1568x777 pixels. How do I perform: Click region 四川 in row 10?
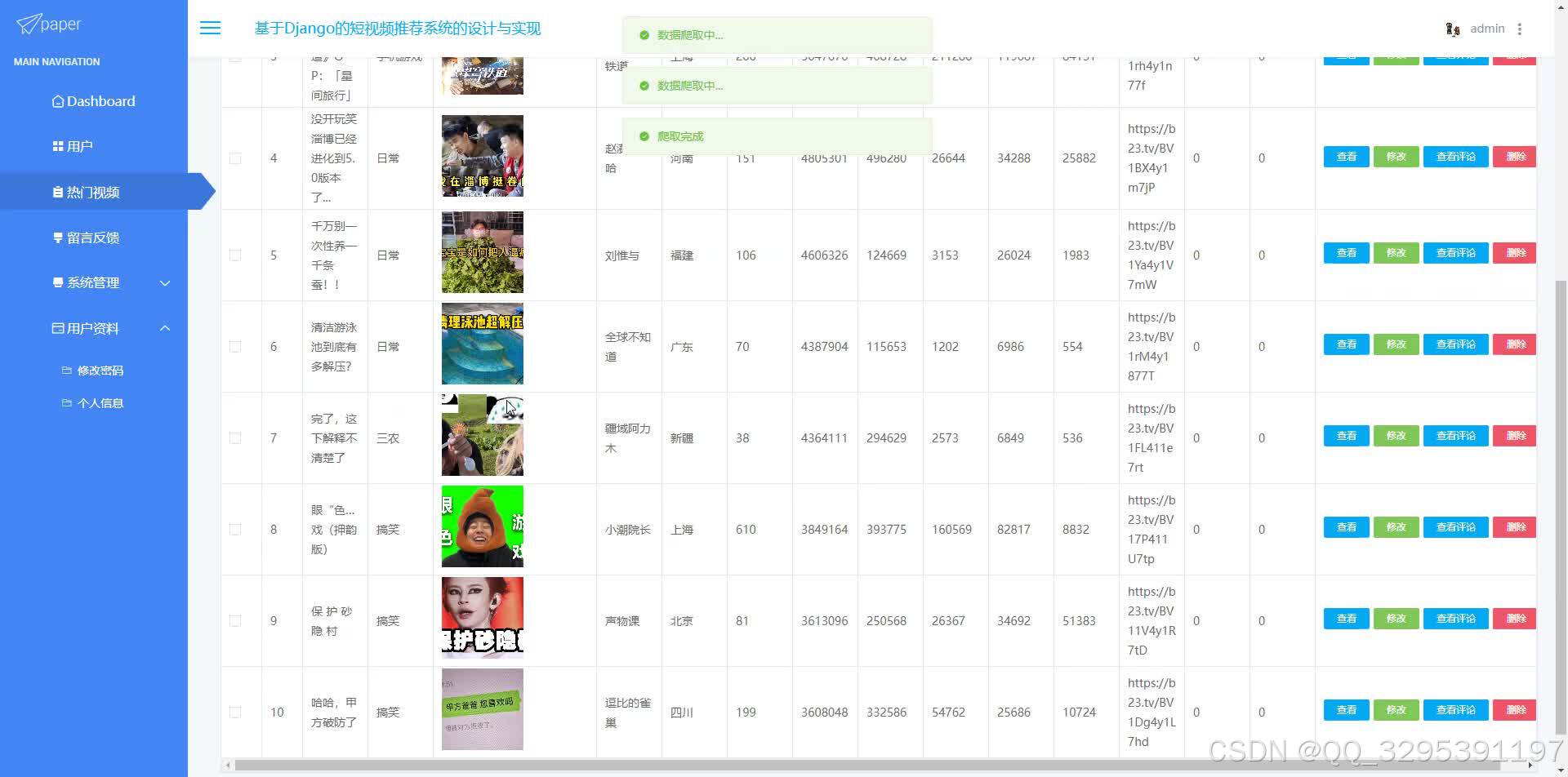click(682, 713)
